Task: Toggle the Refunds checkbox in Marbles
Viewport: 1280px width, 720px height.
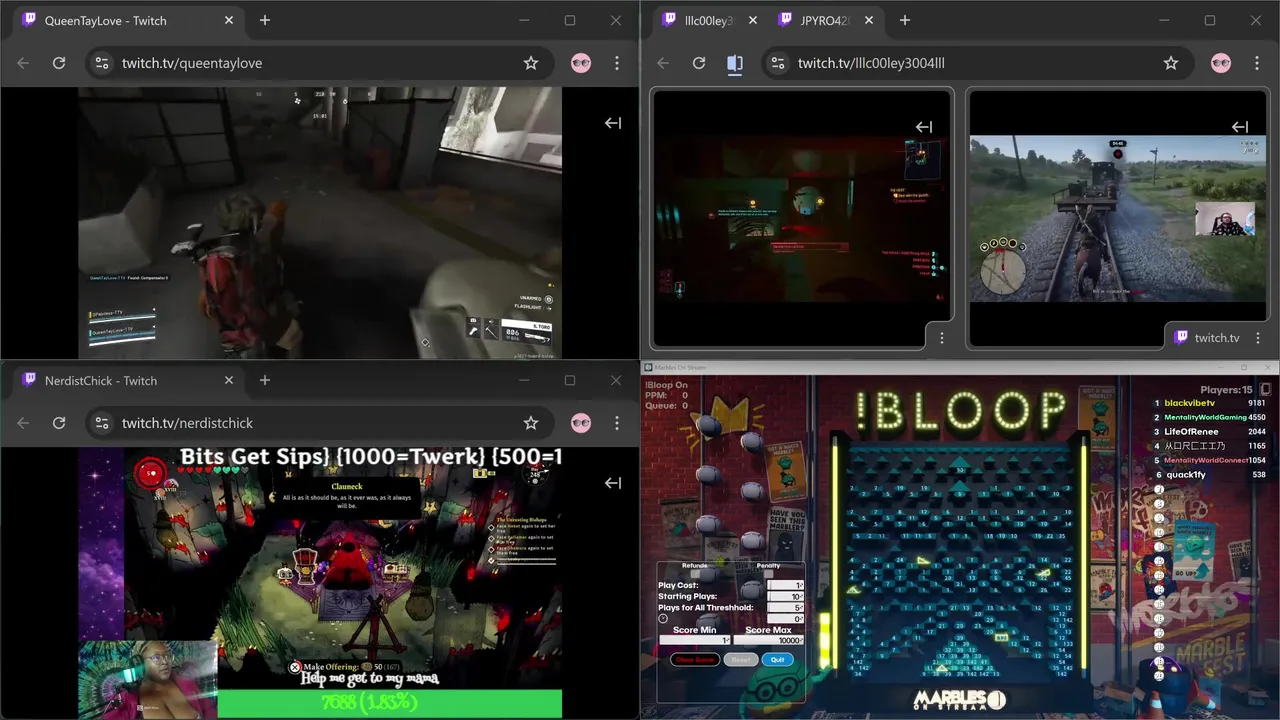Action: pos(695,574)
